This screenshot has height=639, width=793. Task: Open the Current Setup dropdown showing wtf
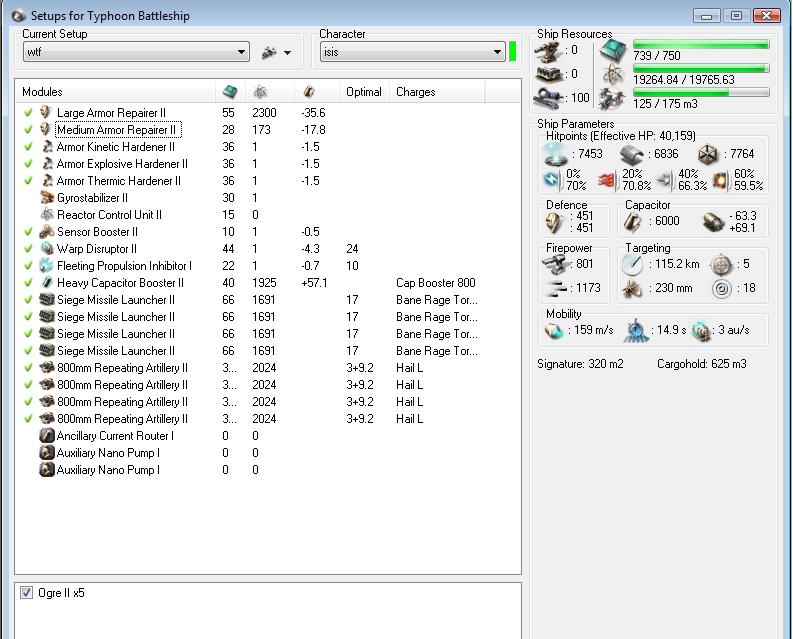click(x=136, y=52)
